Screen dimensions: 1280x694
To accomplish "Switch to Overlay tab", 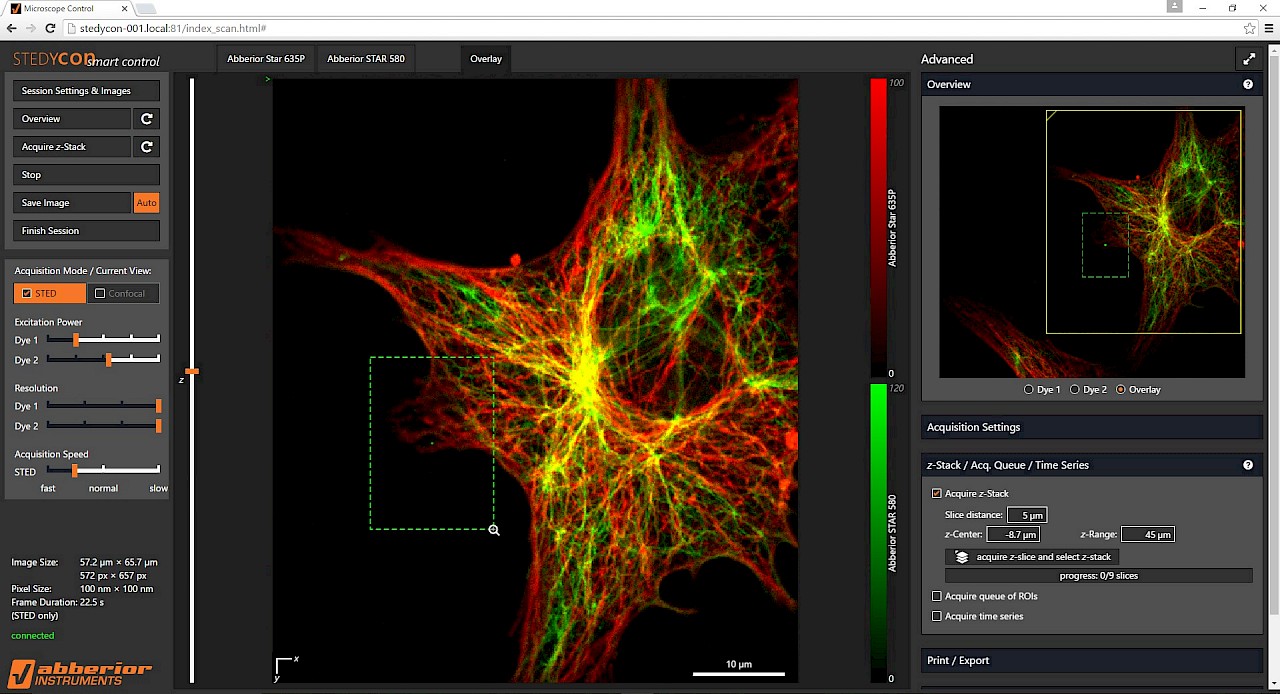I will coord(486,59).
